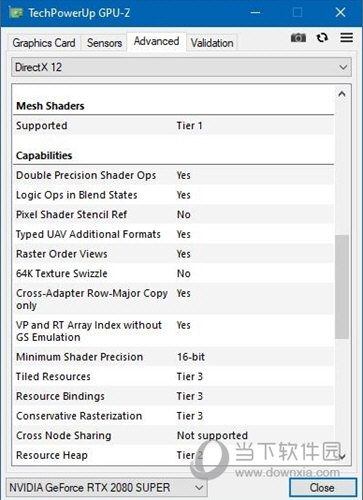Click the Close button

point(322,487)
